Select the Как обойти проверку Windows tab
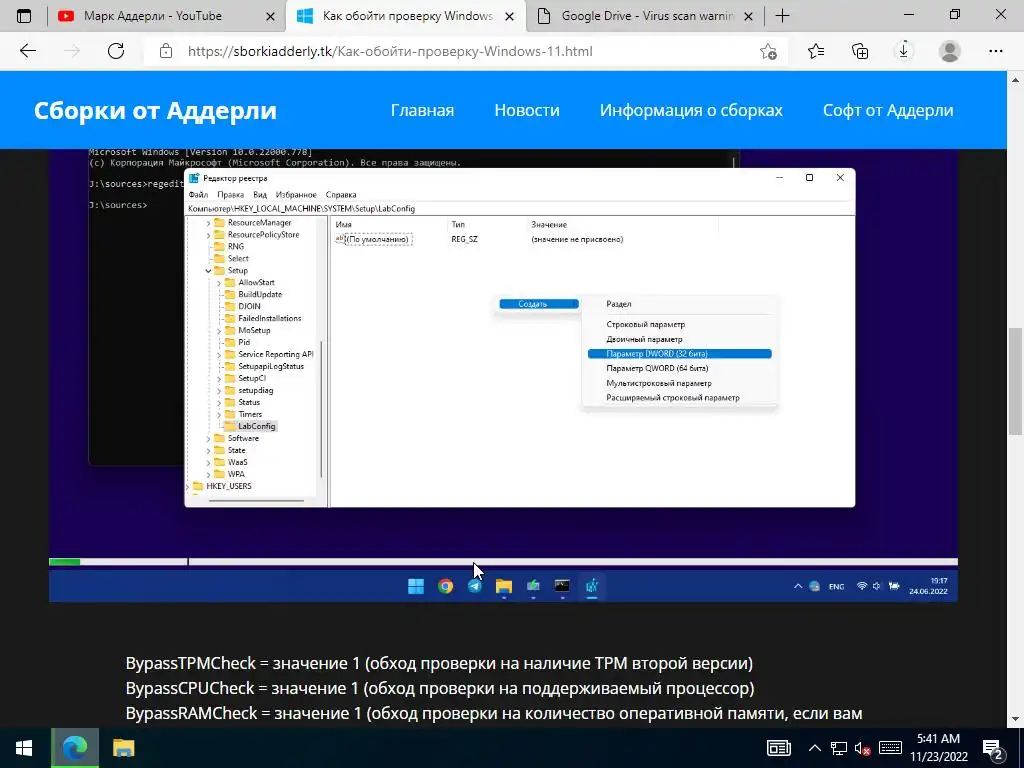 [x=405, y=16]
